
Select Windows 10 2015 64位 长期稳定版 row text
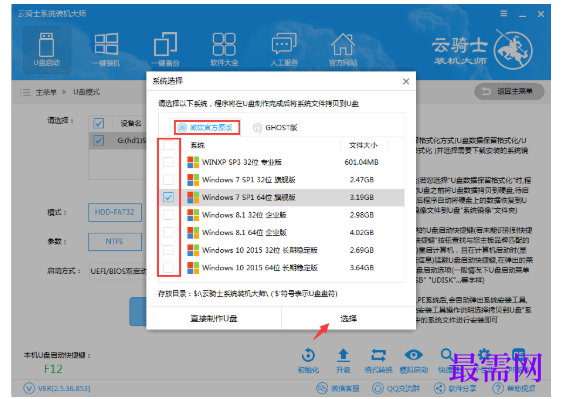(x=260, y=267)
